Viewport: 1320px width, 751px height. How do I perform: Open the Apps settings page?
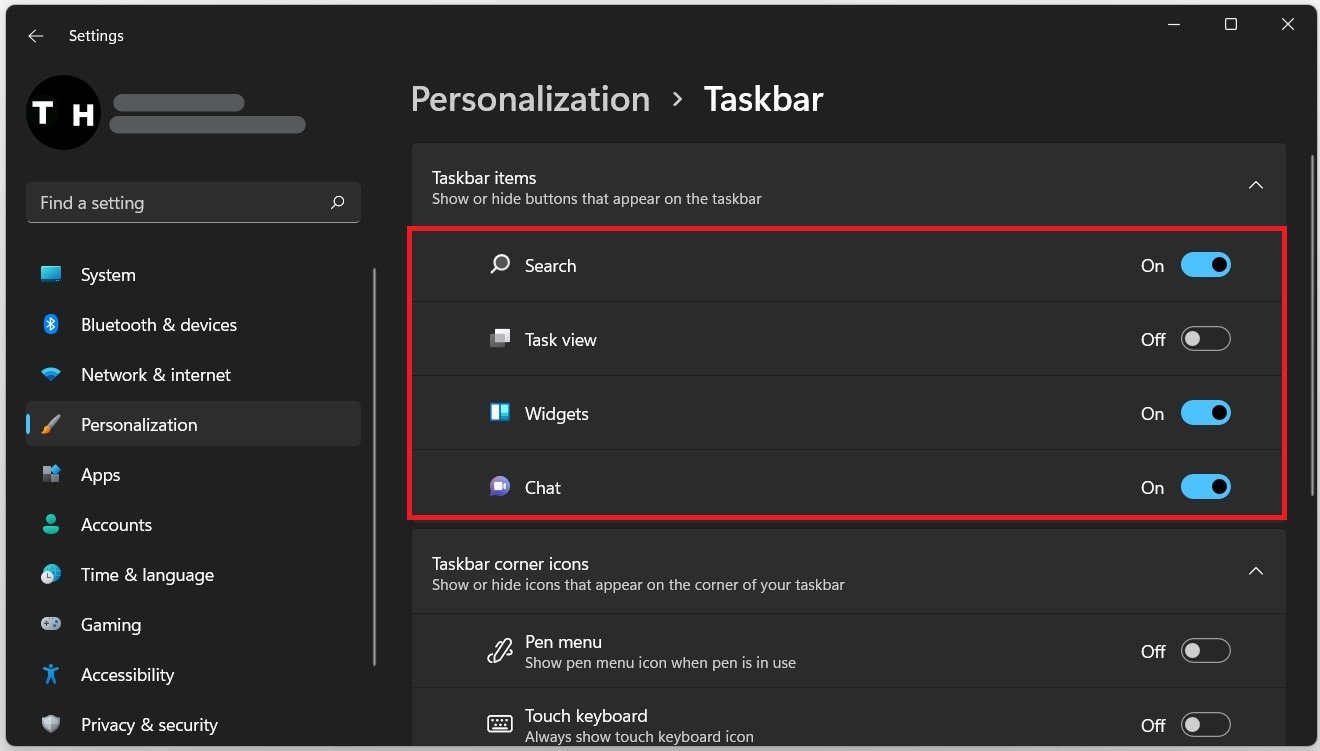coord(194,475)
